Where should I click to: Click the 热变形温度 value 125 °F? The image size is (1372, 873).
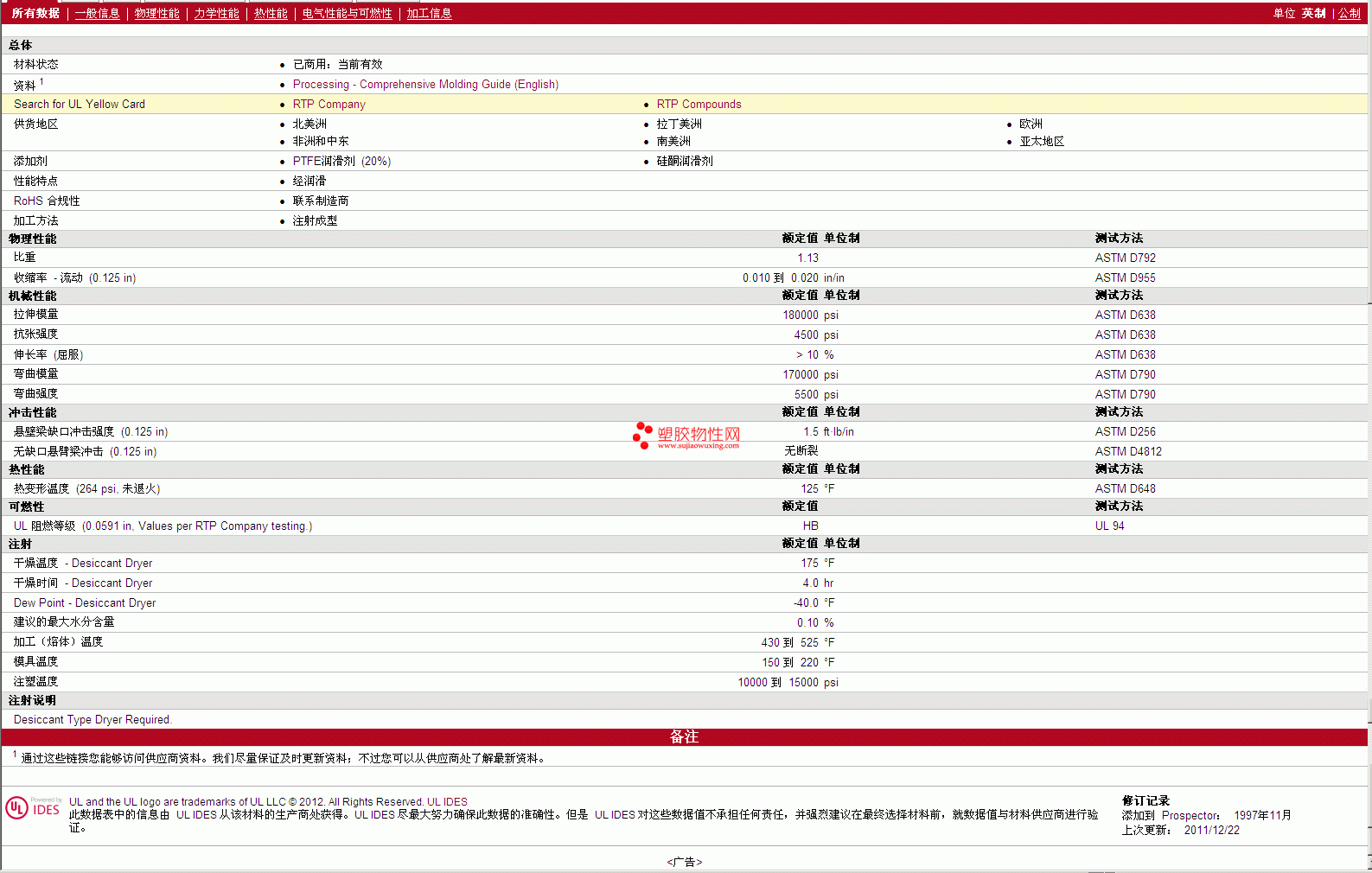(817, 488)
